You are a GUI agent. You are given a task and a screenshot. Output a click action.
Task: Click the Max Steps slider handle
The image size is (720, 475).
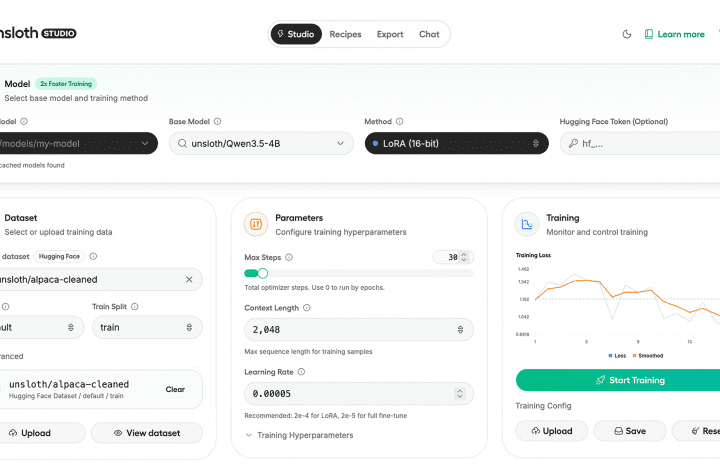click(x=263, y=273)
